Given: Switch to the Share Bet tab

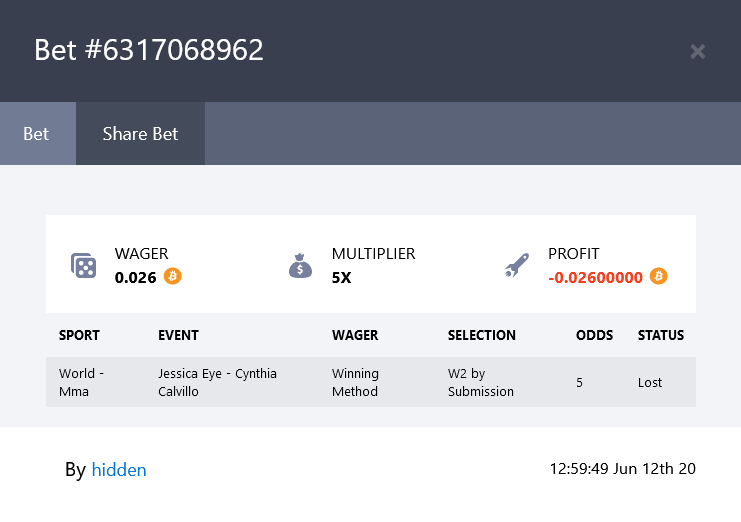Looking at the screenshot, I should click(140, 134).
